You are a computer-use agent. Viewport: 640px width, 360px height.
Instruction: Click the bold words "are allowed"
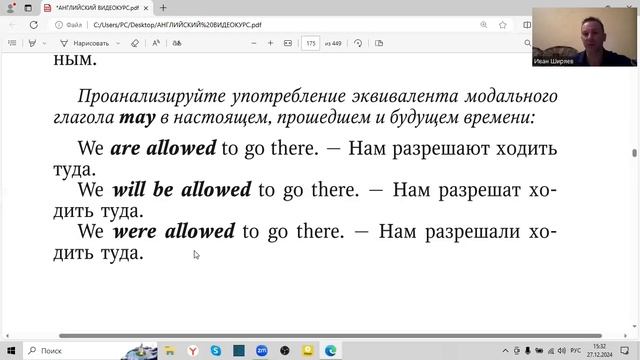point(163,148)
